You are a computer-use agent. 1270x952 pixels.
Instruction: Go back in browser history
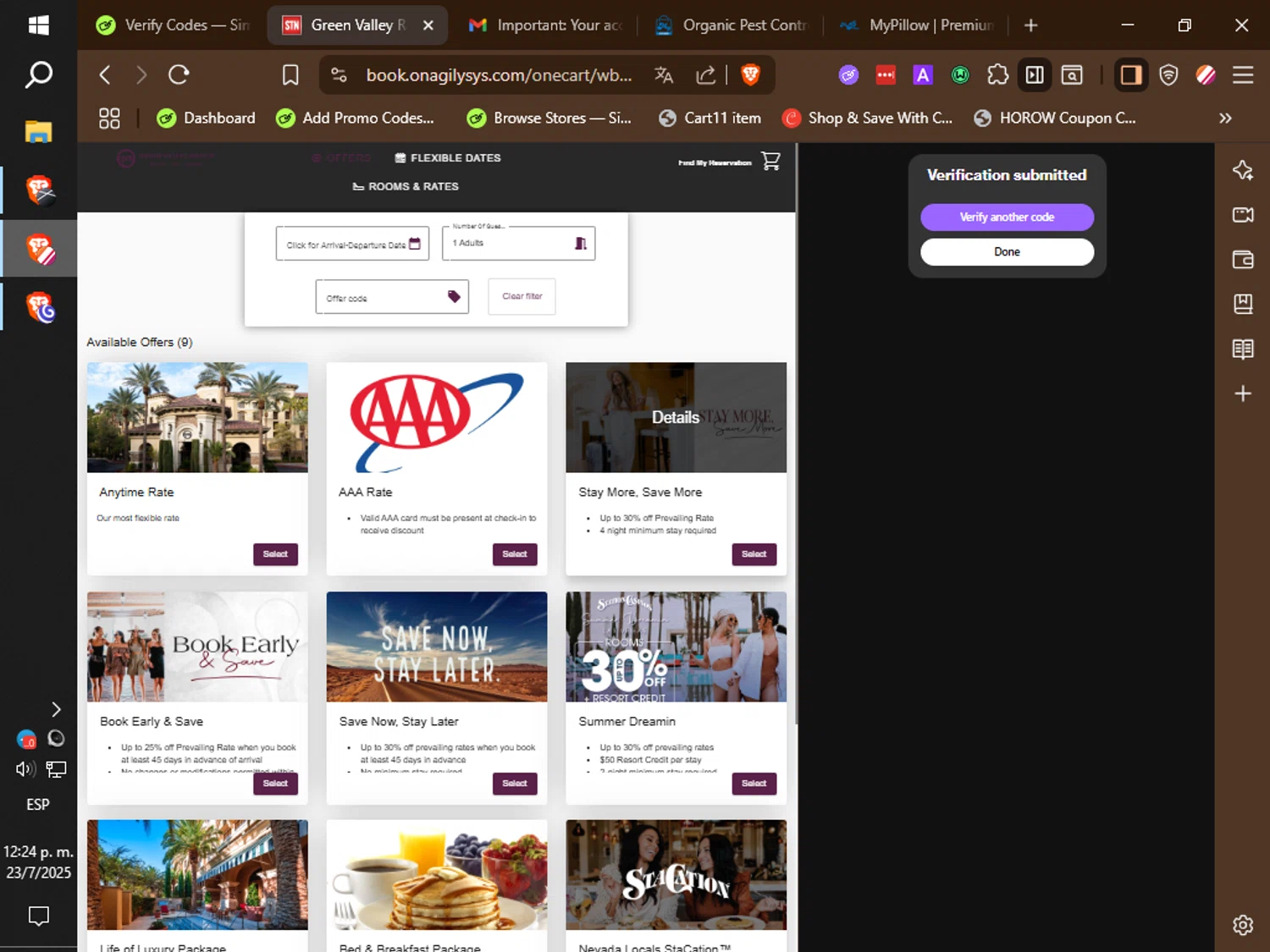pyautogui.click(x=105, y=75)
